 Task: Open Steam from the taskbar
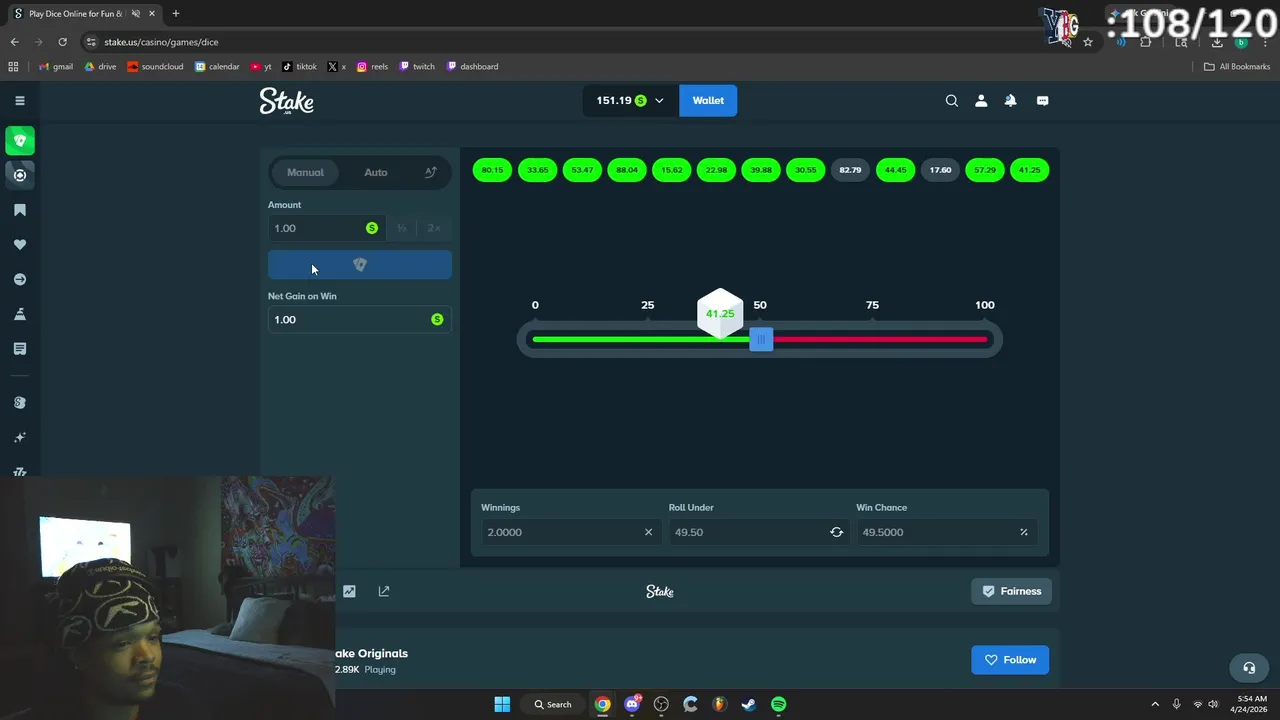[x=748, y=704]
